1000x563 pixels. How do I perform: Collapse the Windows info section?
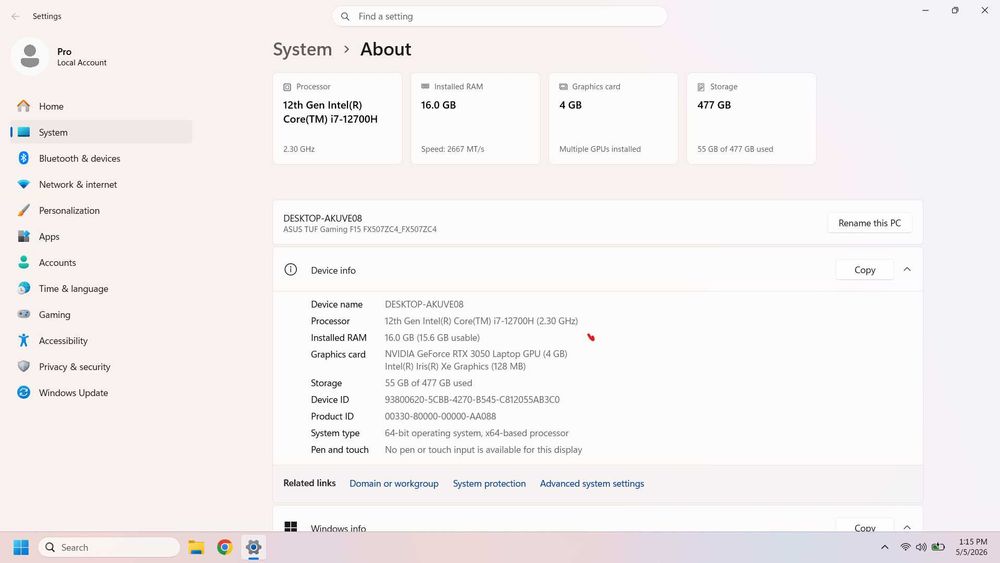click(x=907, y=527)
